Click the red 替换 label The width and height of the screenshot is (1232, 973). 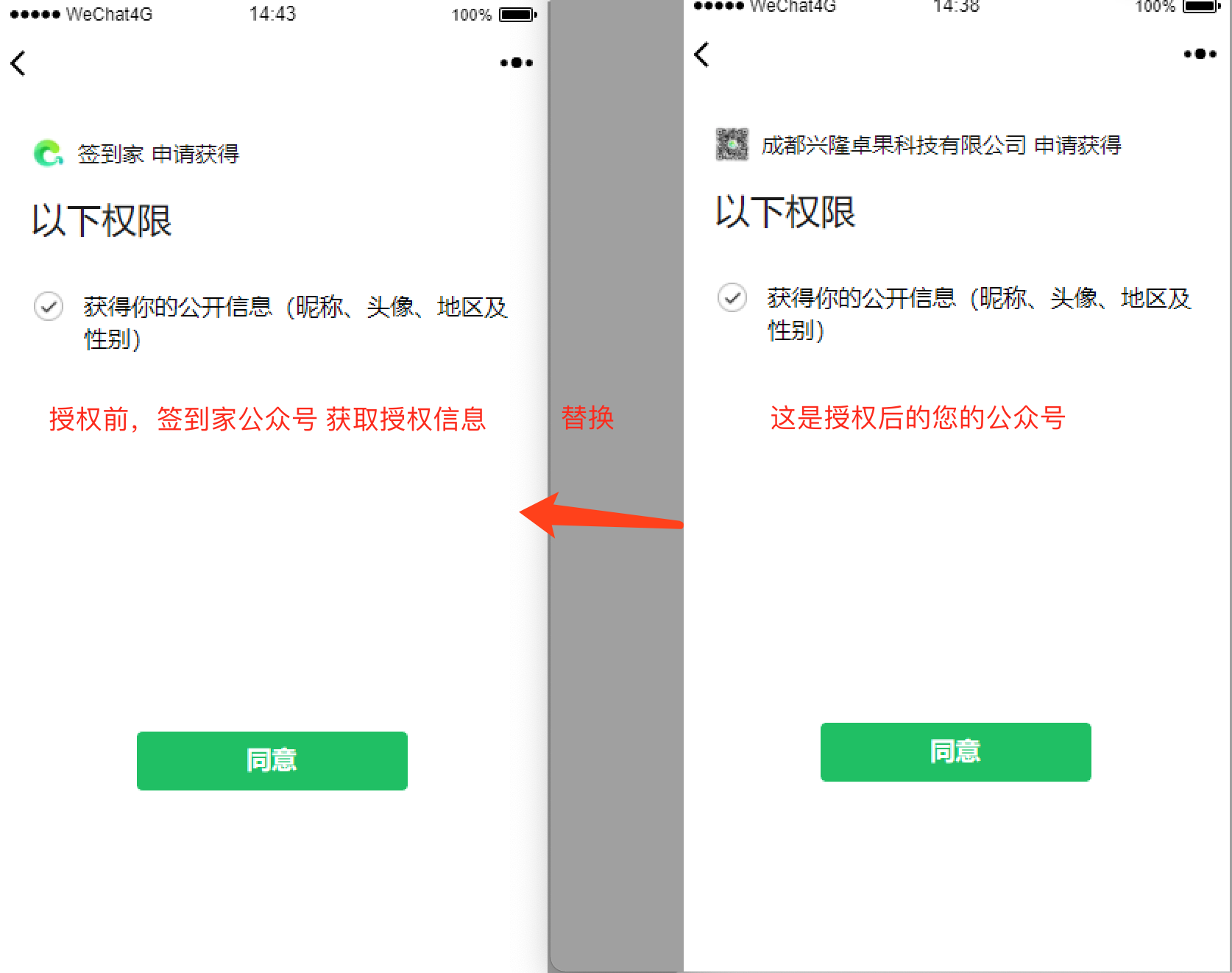587,417
